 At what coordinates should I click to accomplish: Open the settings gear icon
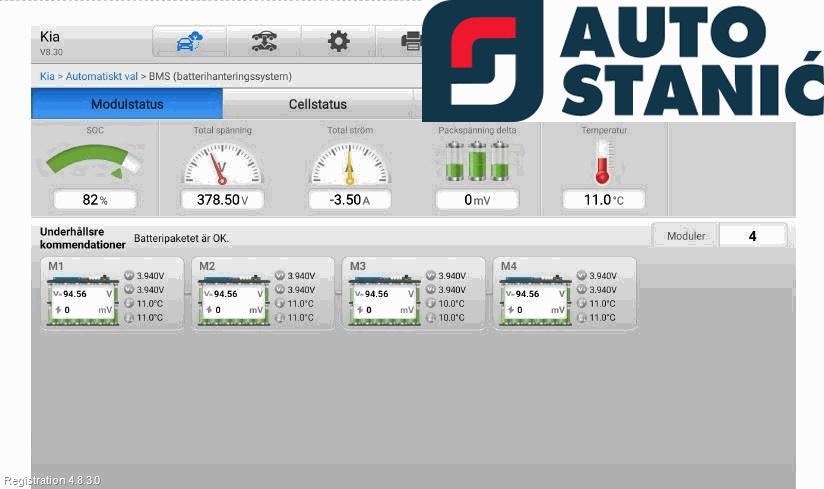[x=338, y=41]
